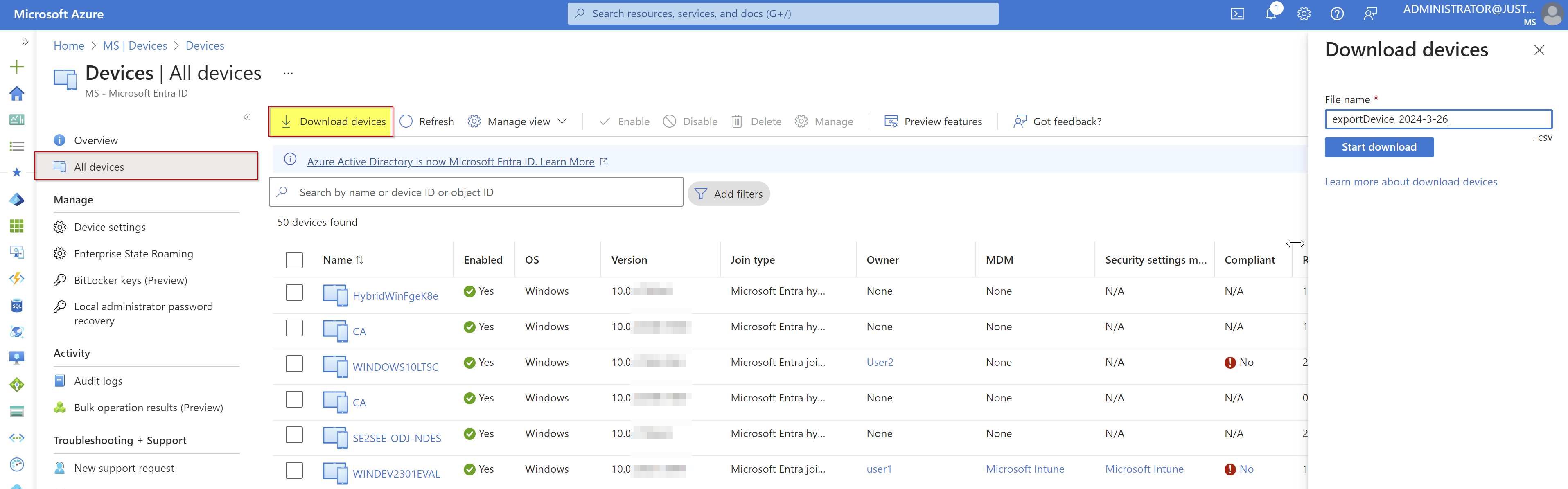Open portal settings gear icon
The image size is (1568, 489).
1303,14
